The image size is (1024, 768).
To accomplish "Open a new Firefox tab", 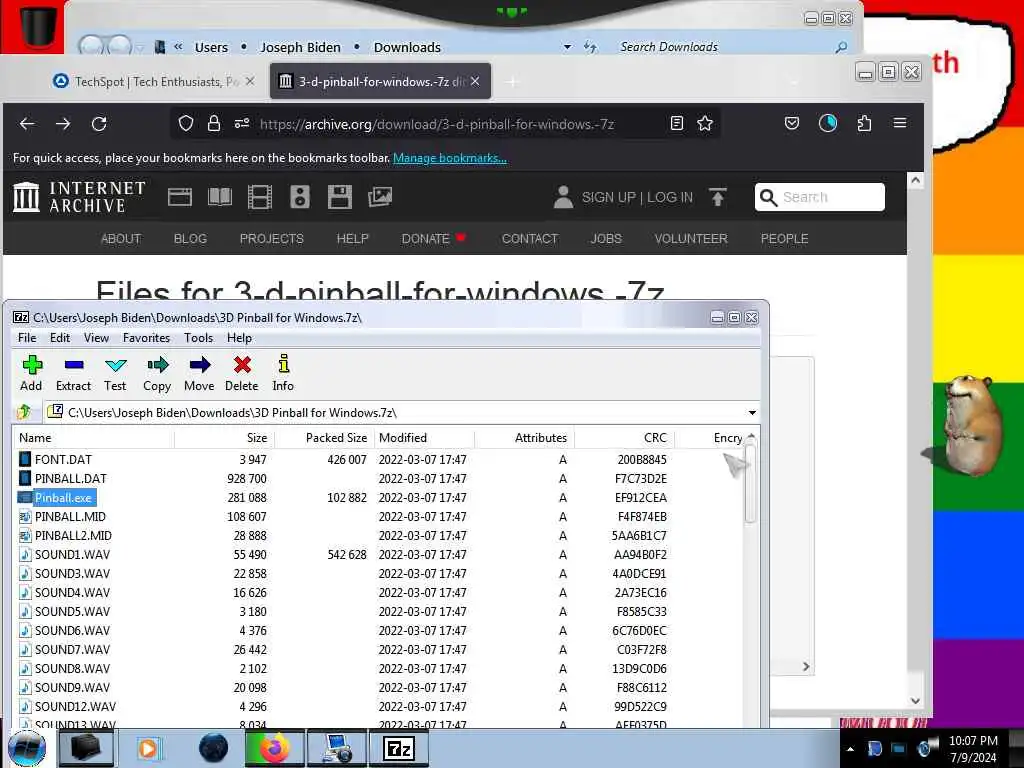I will (x=512, y=82).
